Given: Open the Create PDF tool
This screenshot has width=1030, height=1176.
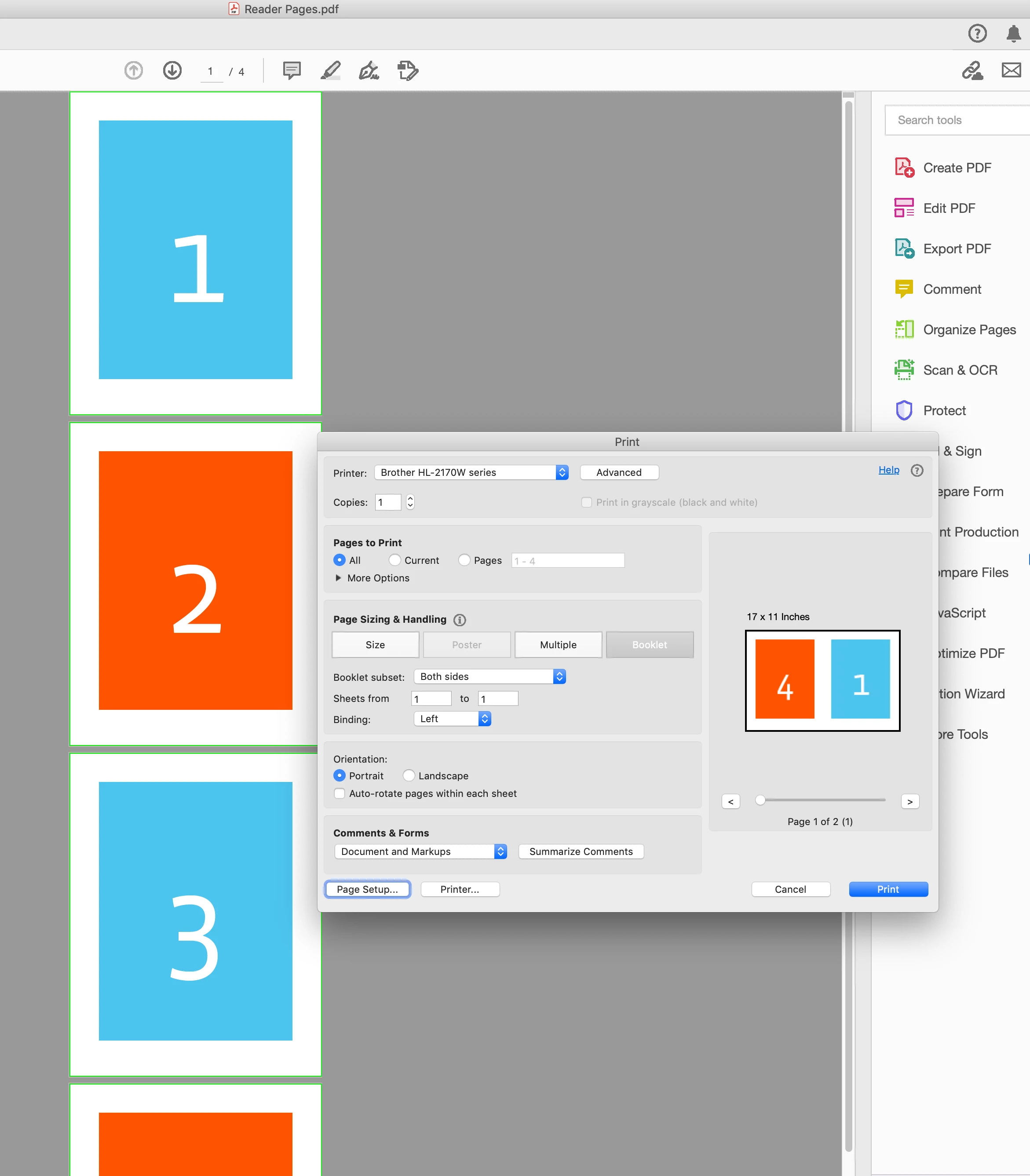Looking at the screenshot, I should [957, 168].
